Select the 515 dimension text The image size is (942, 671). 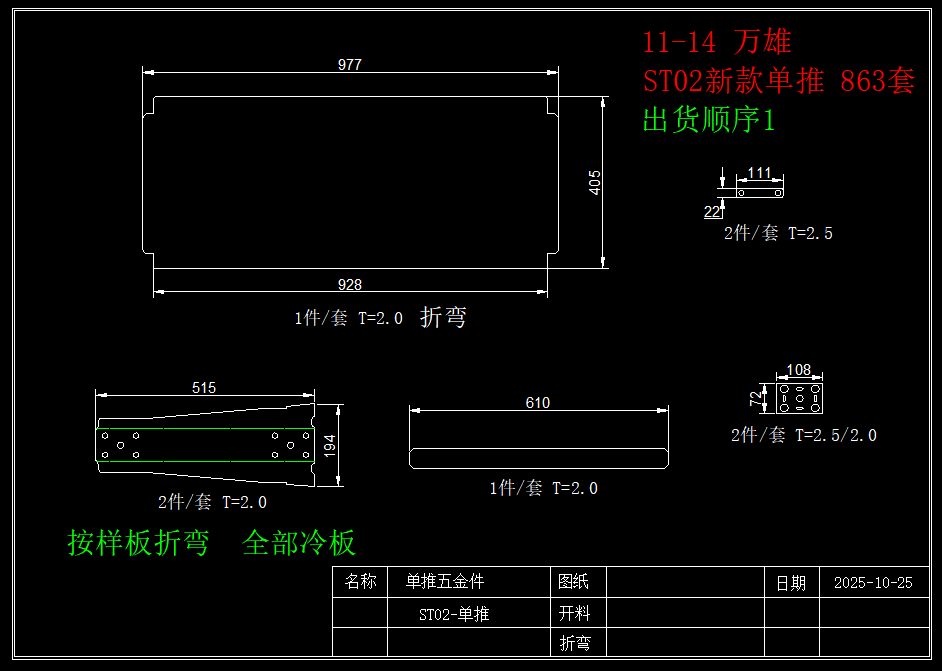point(204,388)
